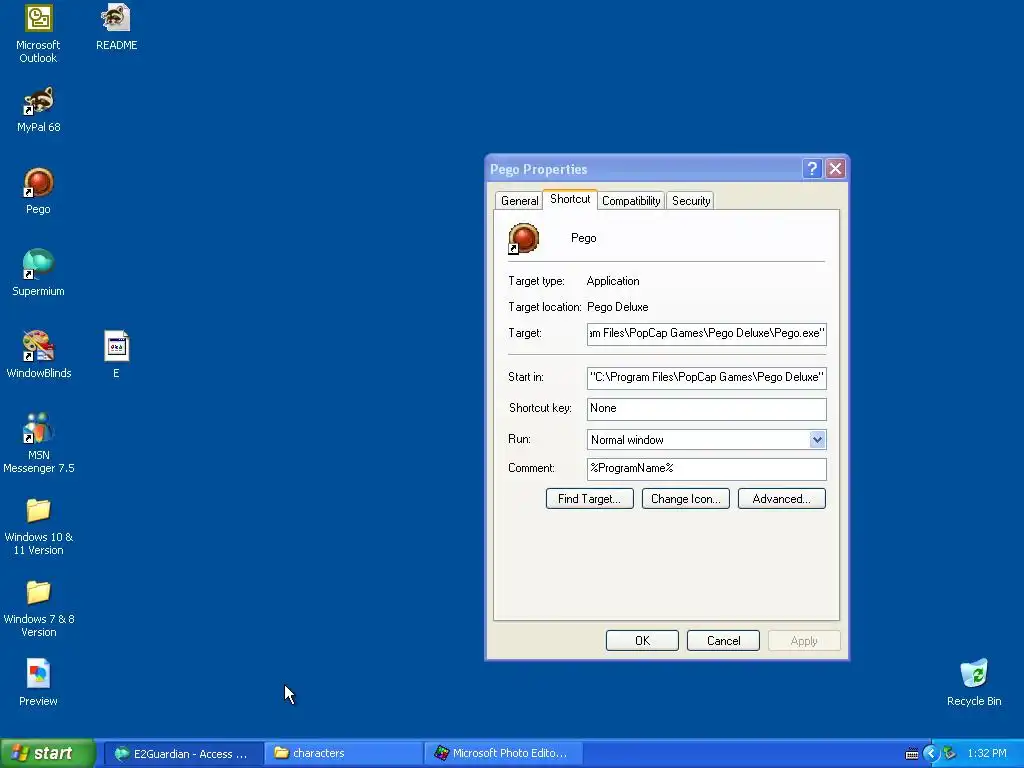
Task: Click the keyboard icon in system tray
Action: point(912,754)
